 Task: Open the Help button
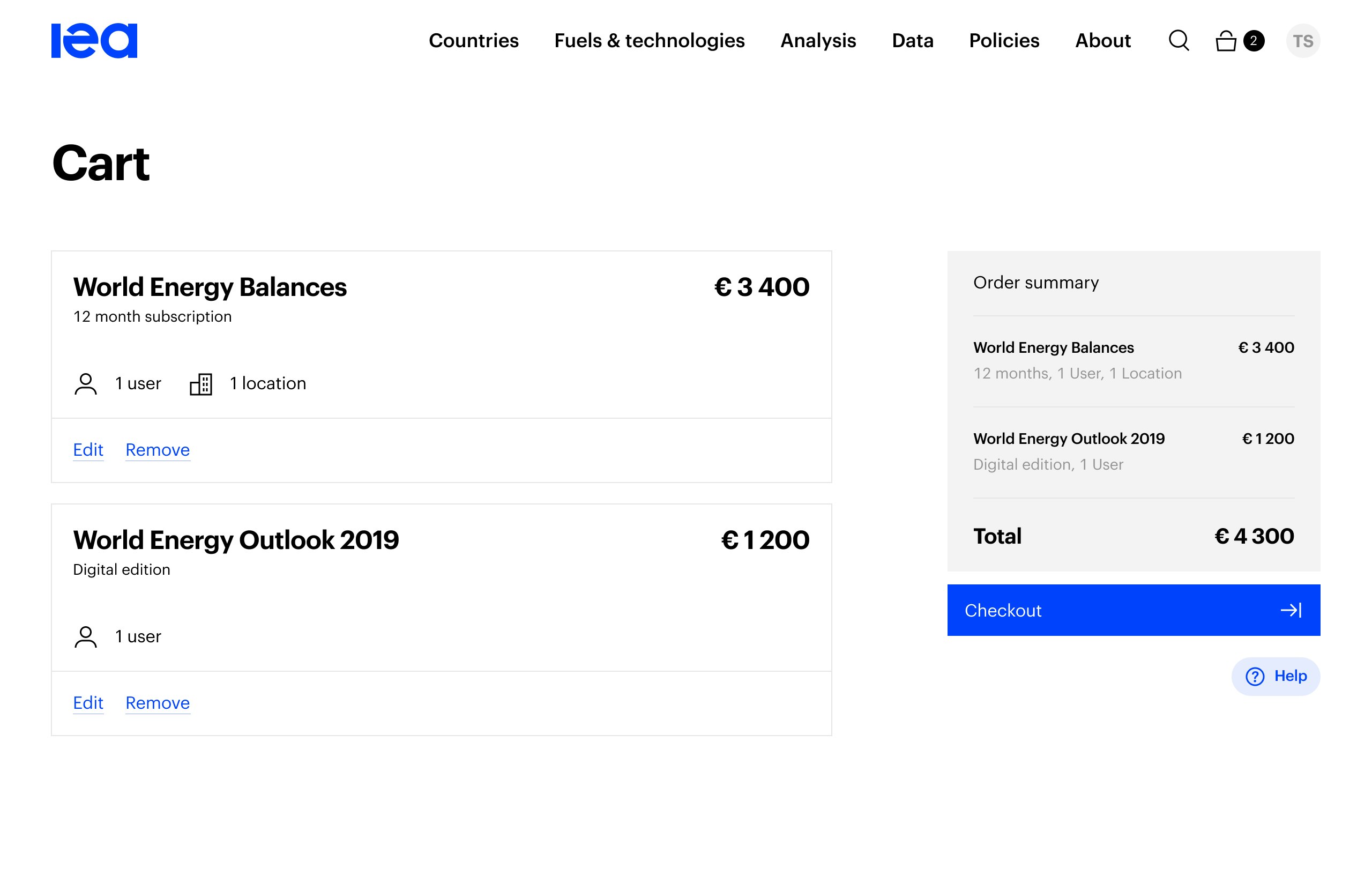(x=1275, y=676)
